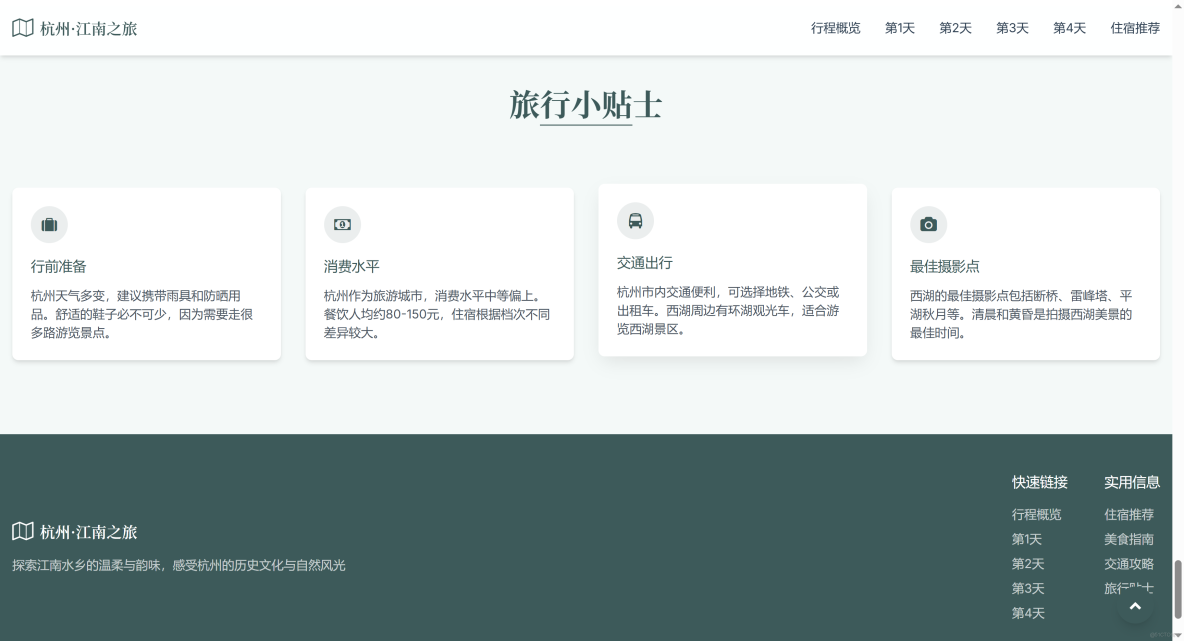Select 第3天 in the top navigation

pyautogui.click(x=1011, y=28)
